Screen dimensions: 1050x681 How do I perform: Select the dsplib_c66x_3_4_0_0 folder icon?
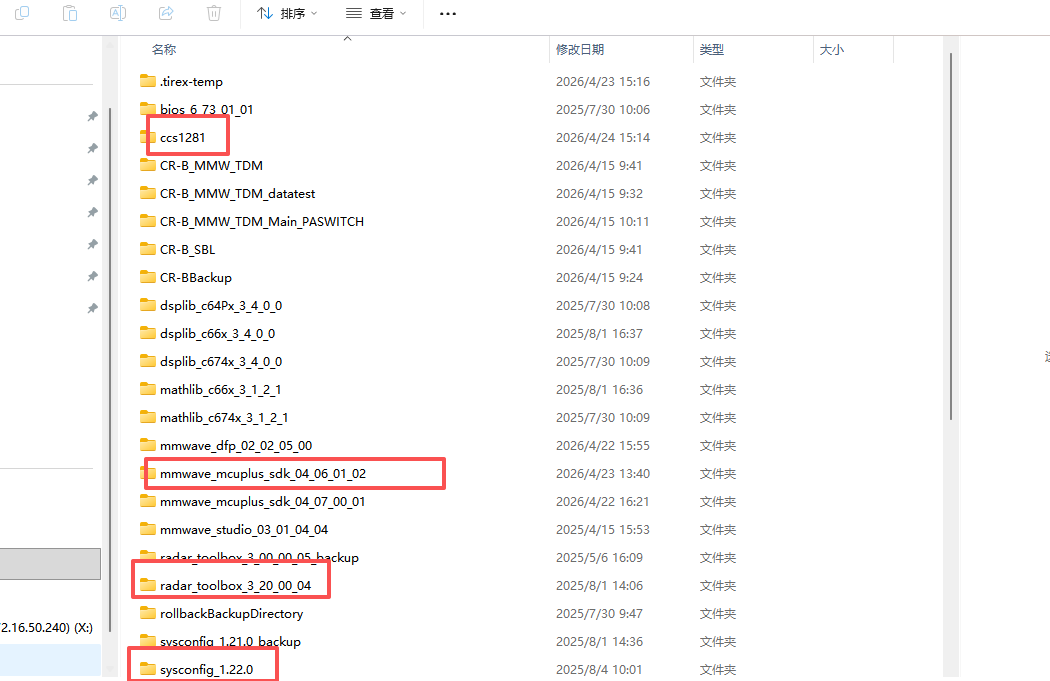click(148, 333)
